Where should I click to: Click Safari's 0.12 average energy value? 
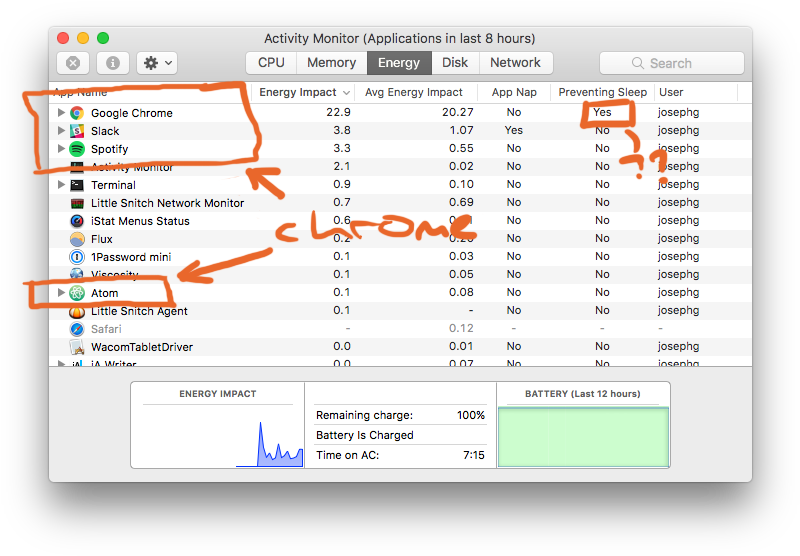tap(461, 328)
